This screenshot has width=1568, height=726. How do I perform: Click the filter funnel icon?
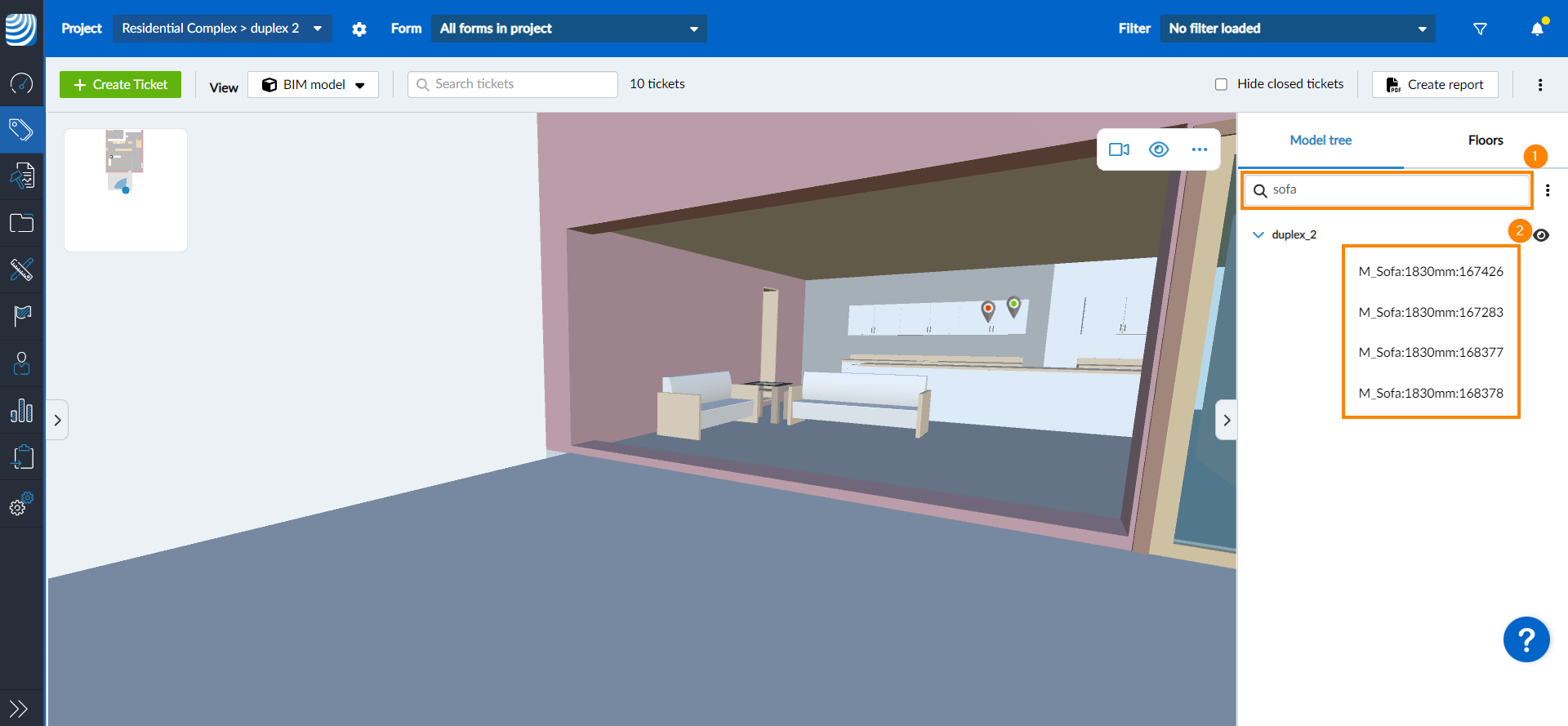(x=1480, y=29)
